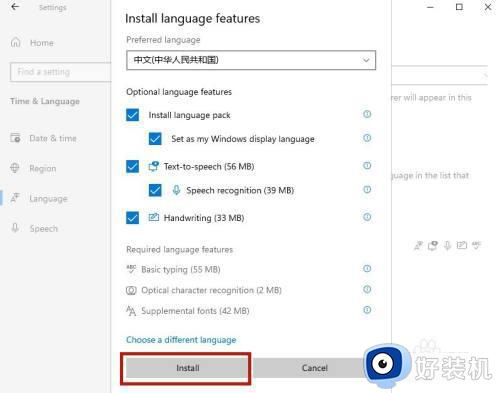Uncheck Set as my Windows display language
This screenshot has height=393, width=500.
155,139
